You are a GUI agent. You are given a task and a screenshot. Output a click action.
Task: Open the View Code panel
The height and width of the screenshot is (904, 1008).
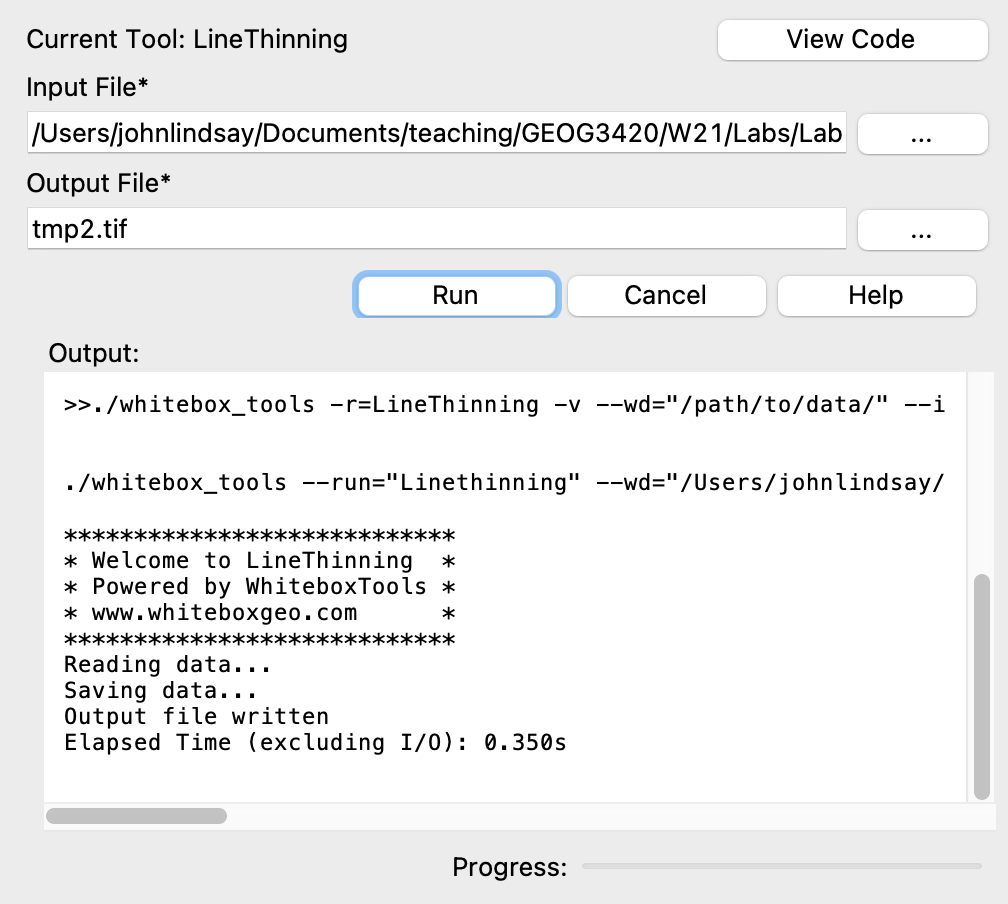[x=851, y=39]
